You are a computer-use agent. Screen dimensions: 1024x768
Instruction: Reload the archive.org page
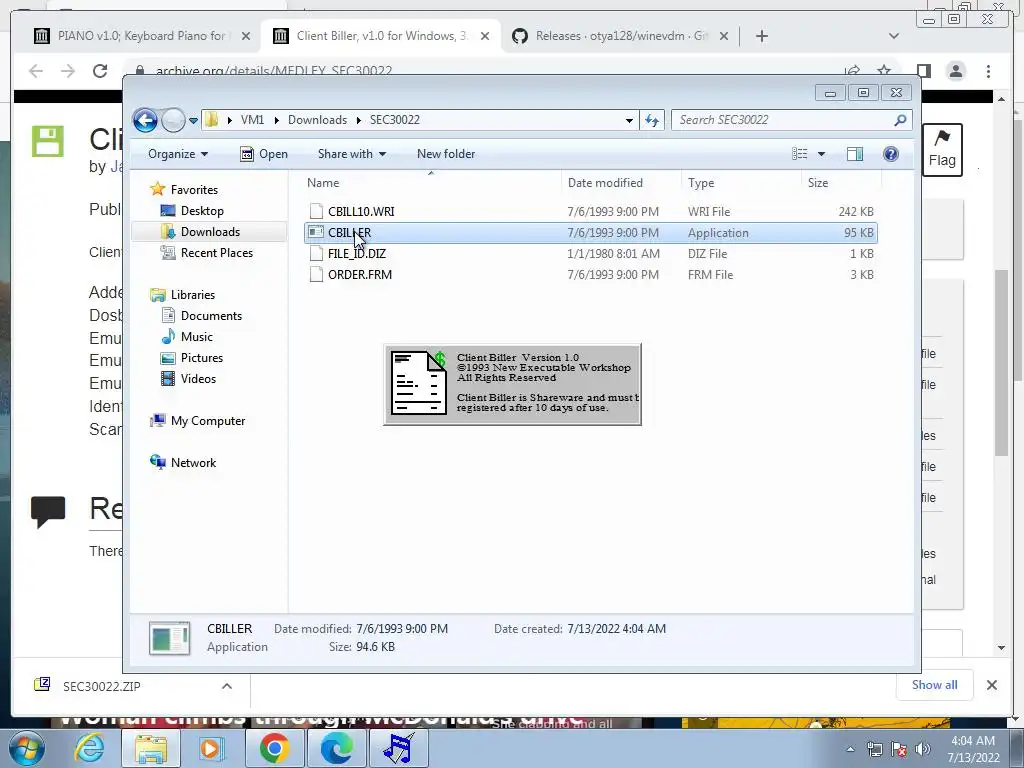click(x=100, y=71)
